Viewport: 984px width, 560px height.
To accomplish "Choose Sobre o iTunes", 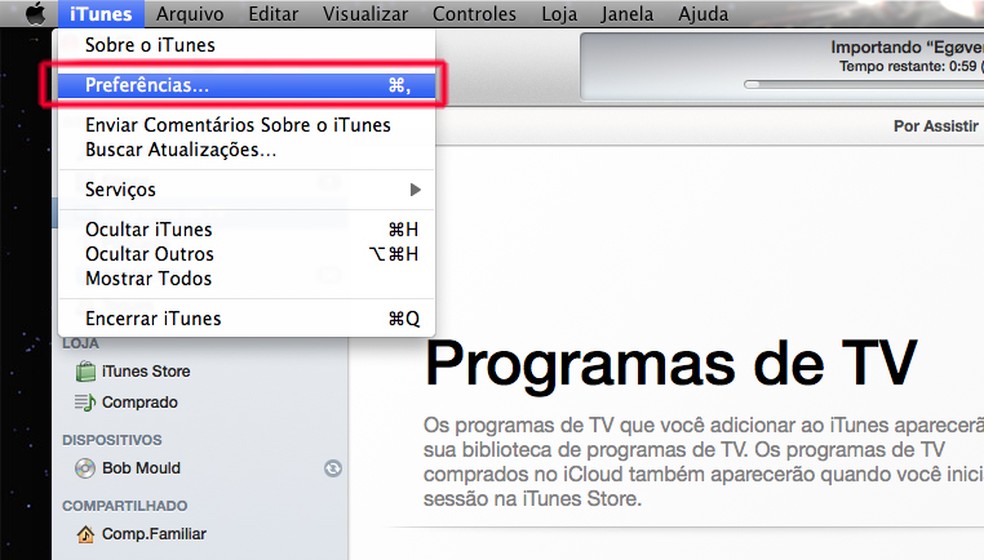I will (x=246, y=45).
